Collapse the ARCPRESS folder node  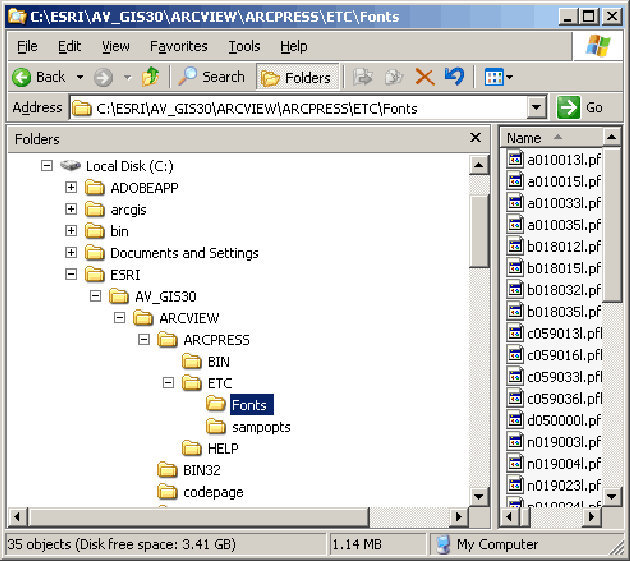point(144,340)
